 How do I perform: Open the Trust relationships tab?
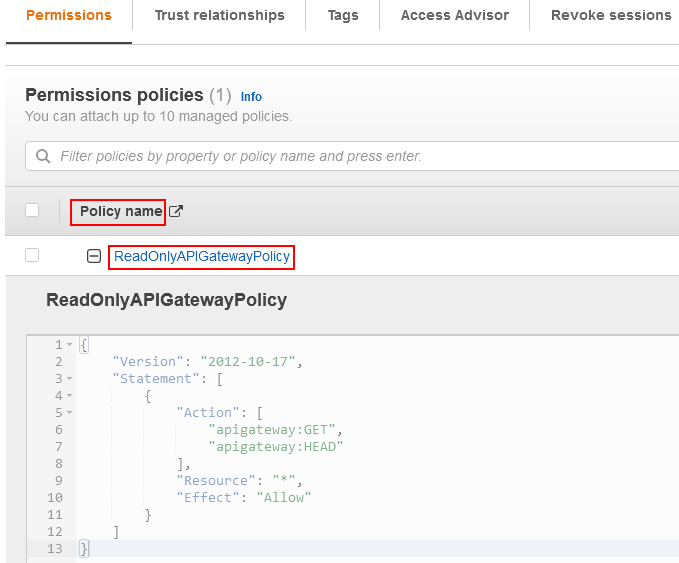pos(219,16)
